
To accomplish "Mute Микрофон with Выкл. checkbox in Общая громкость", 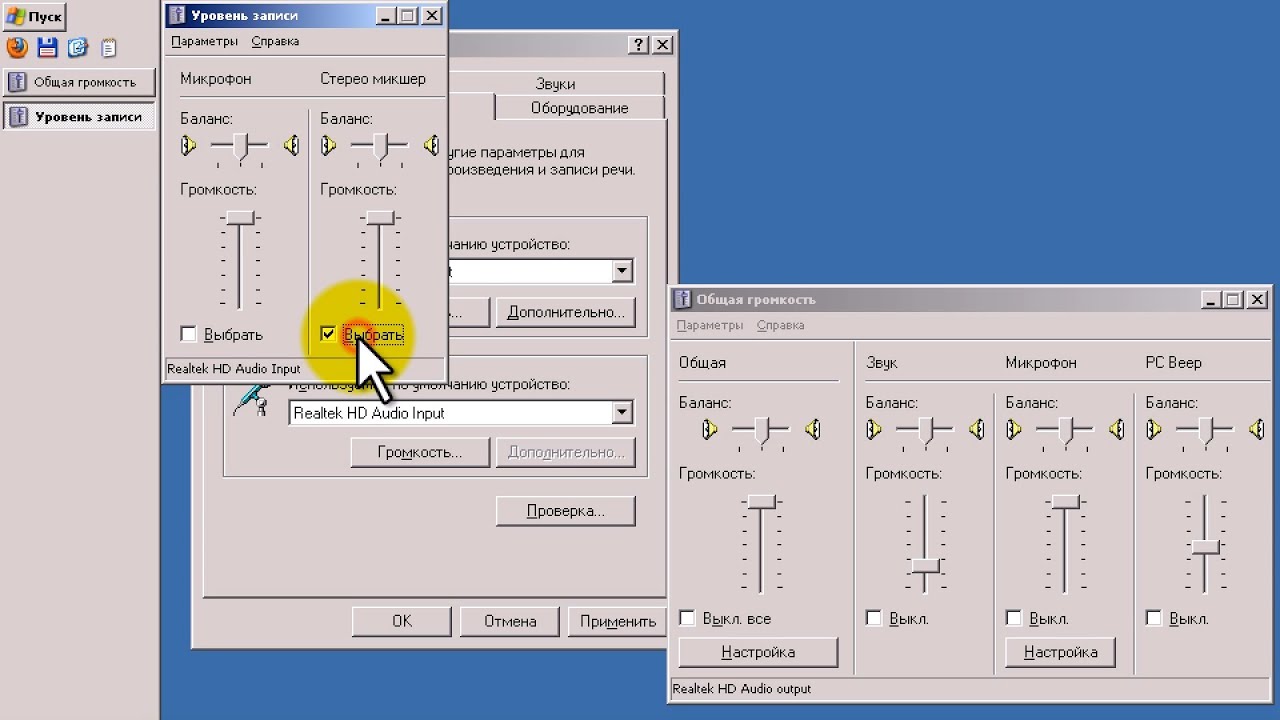I will point(1014,618).
